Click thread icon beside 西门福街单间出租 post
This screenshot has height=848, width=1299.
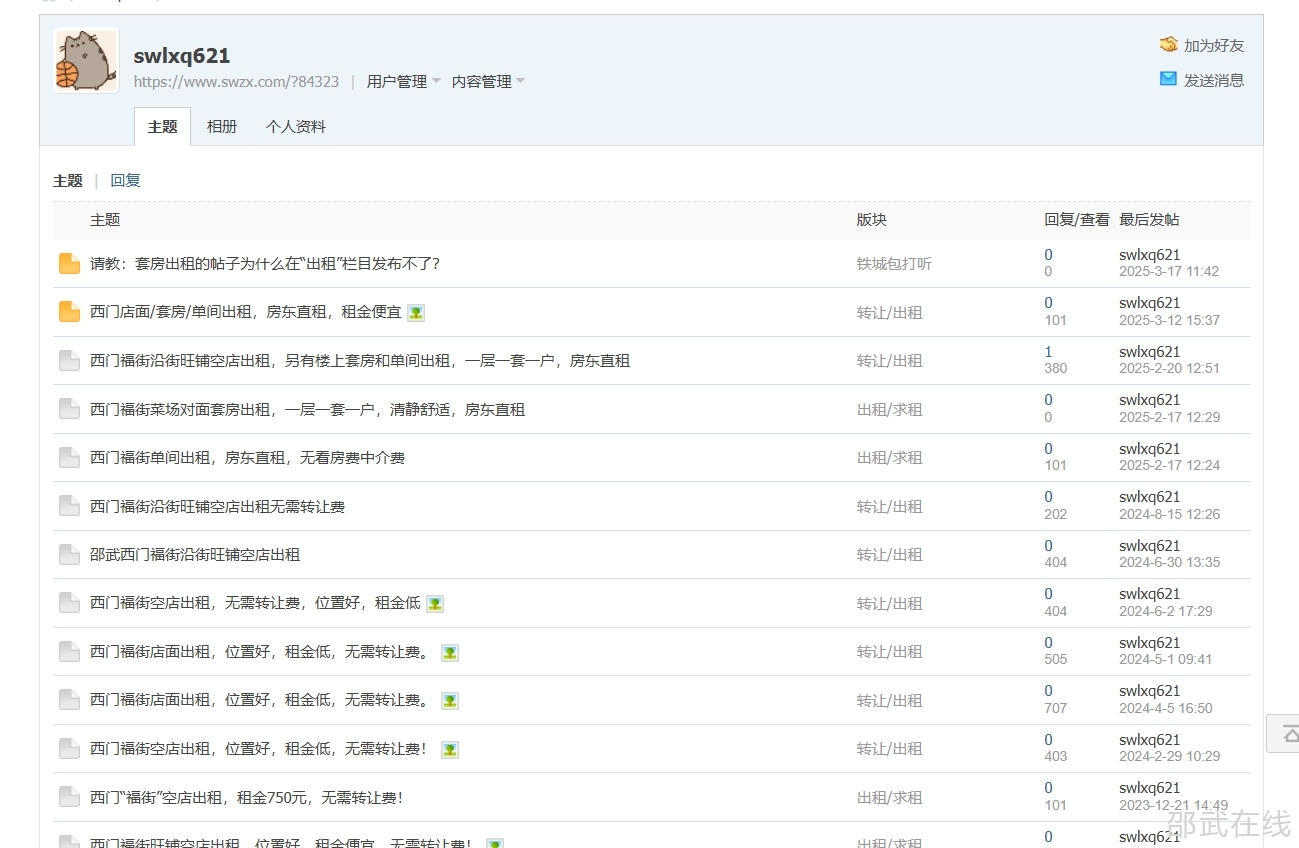(x=69, y=458)
